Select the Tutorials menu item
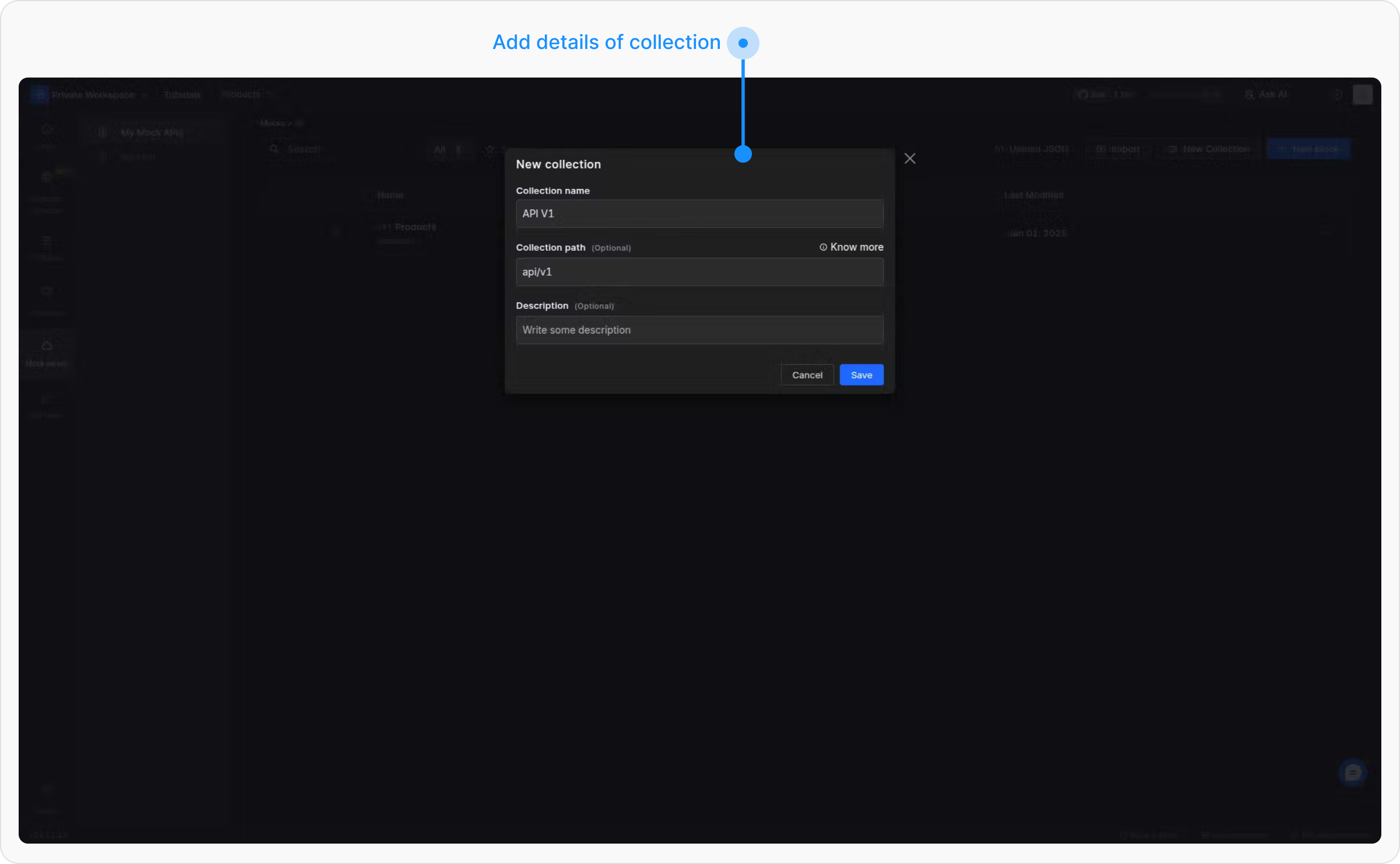 [182, 95]
